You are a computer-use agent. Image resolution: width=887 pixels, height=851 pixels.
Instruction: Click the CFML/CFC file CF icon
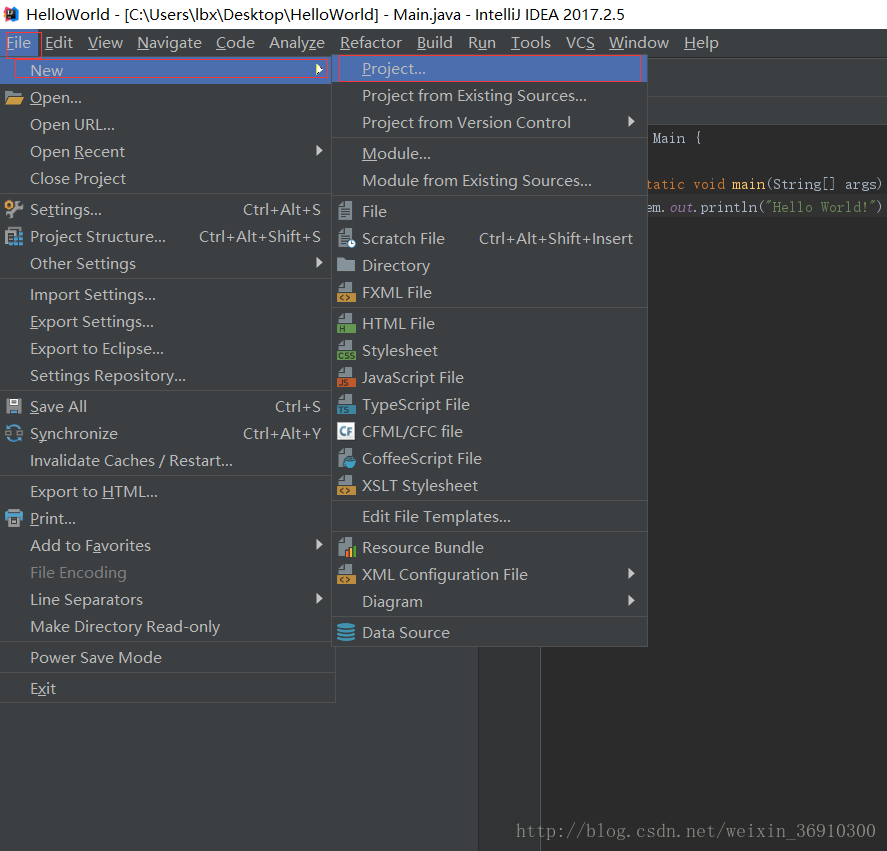[x=346, y=431]
